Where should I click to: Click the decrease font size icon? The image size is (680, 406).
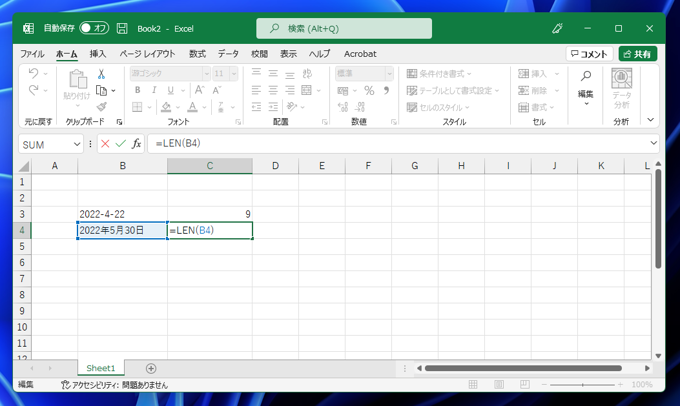coord(216,90)
